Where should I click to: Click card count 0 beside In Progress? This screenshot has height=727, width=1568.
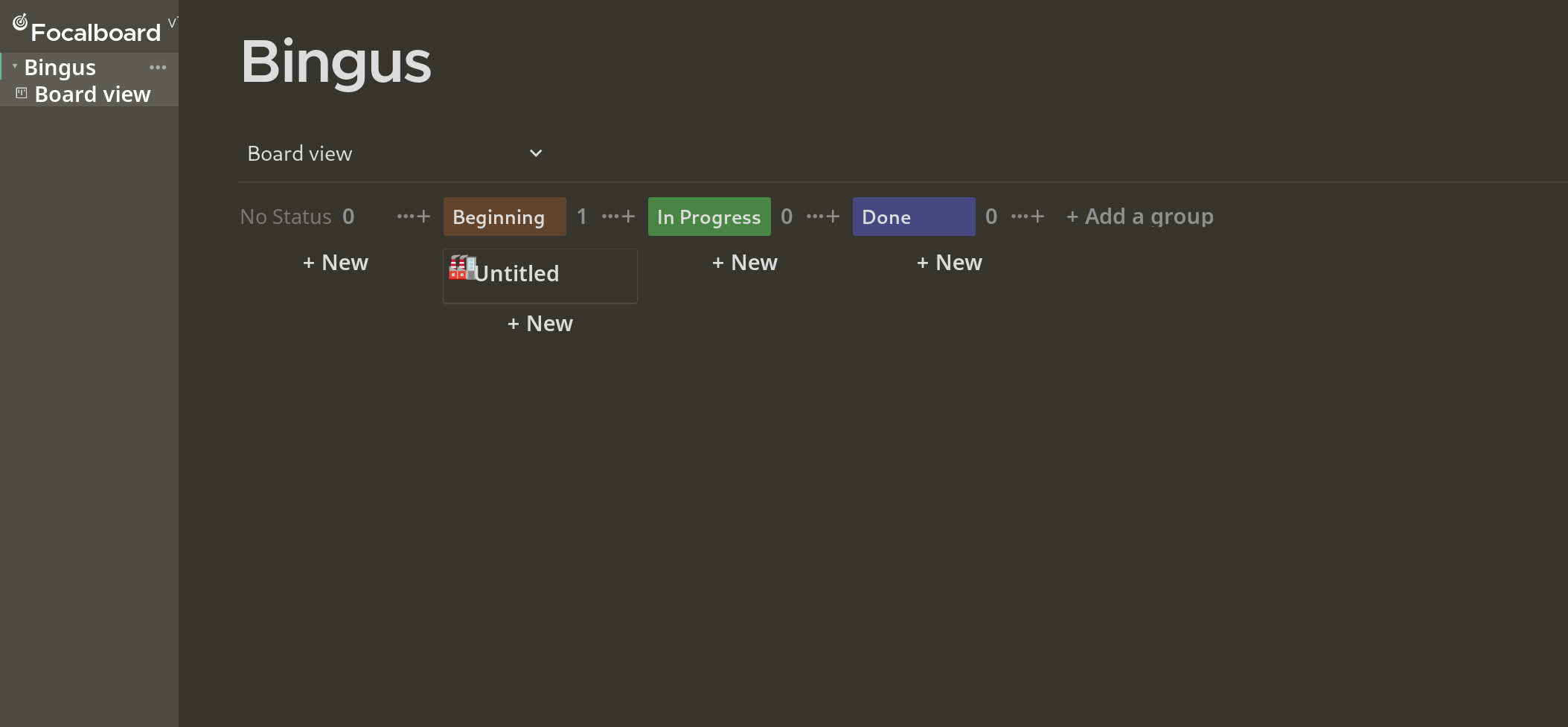tap(787, 217)
